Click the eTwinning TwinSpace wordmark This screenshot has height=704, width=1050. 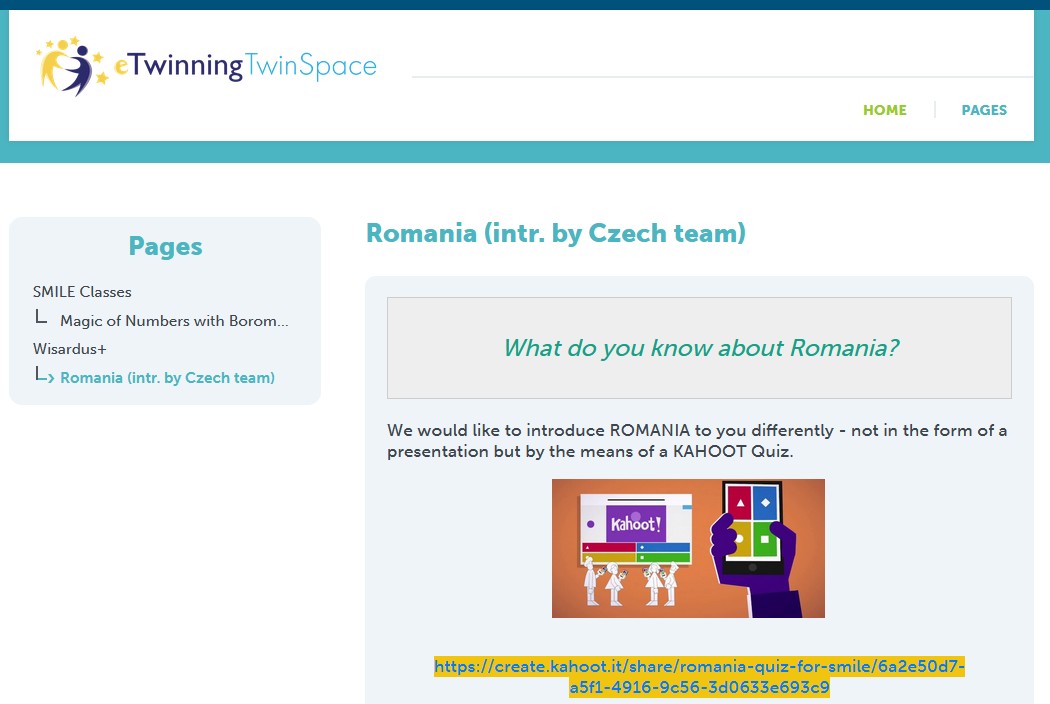pyautogui.click(x=246, y=67)
